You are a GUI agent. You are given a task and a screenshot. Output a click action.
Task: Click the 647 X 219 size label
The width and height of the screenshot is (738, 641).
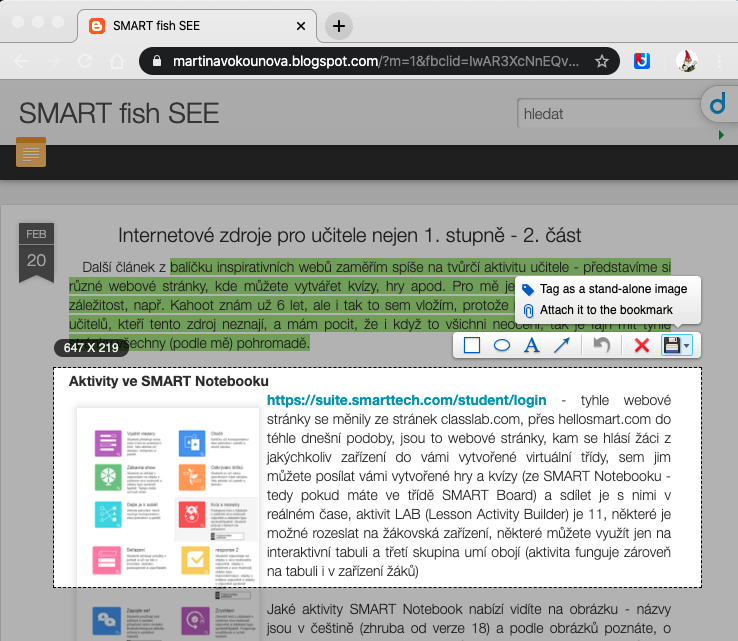pyautogui.click(x=91, y=348)
